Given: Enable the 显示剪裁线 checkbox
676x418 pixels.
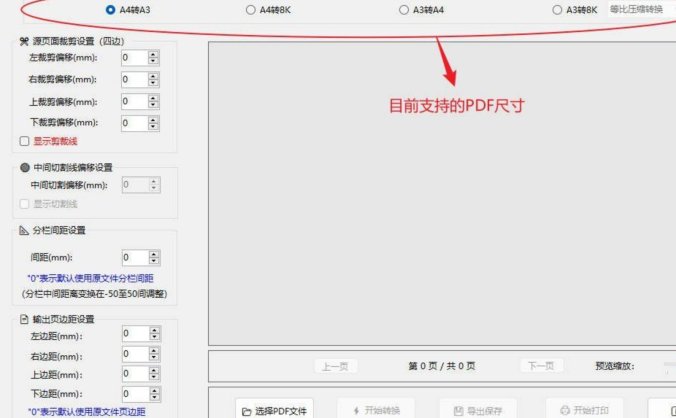Looking at the screenshot, I should tap(25, 141).
